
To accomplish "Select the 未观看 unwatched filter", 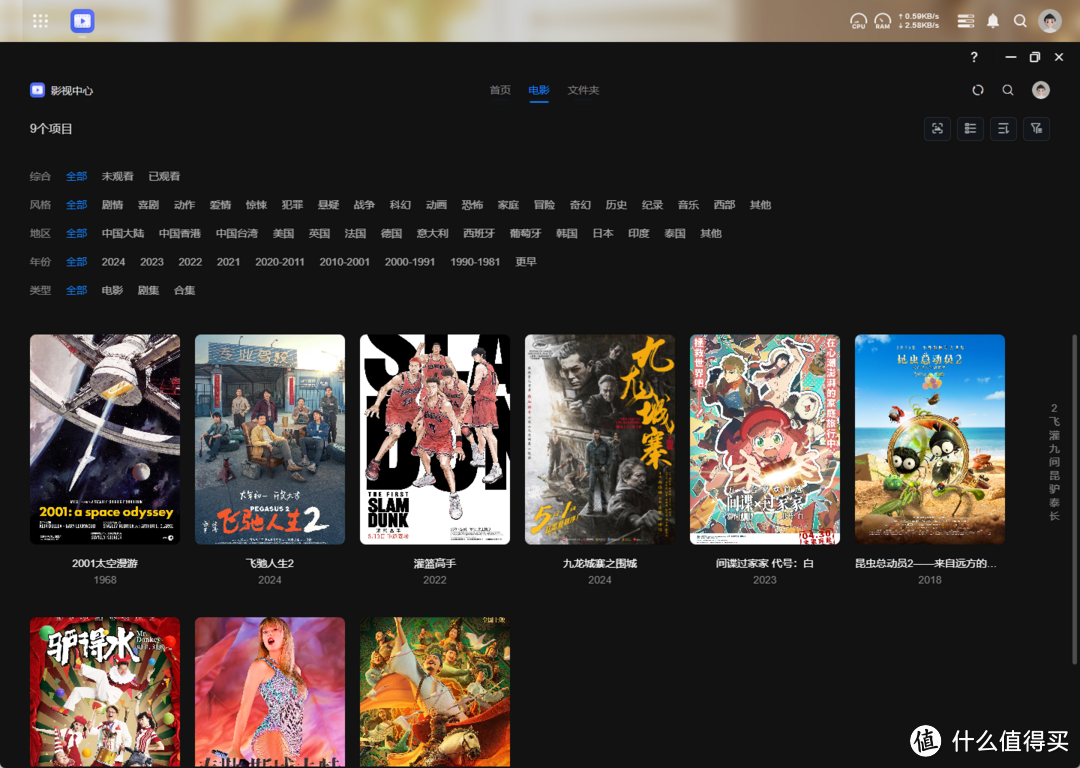I will 117,176.
